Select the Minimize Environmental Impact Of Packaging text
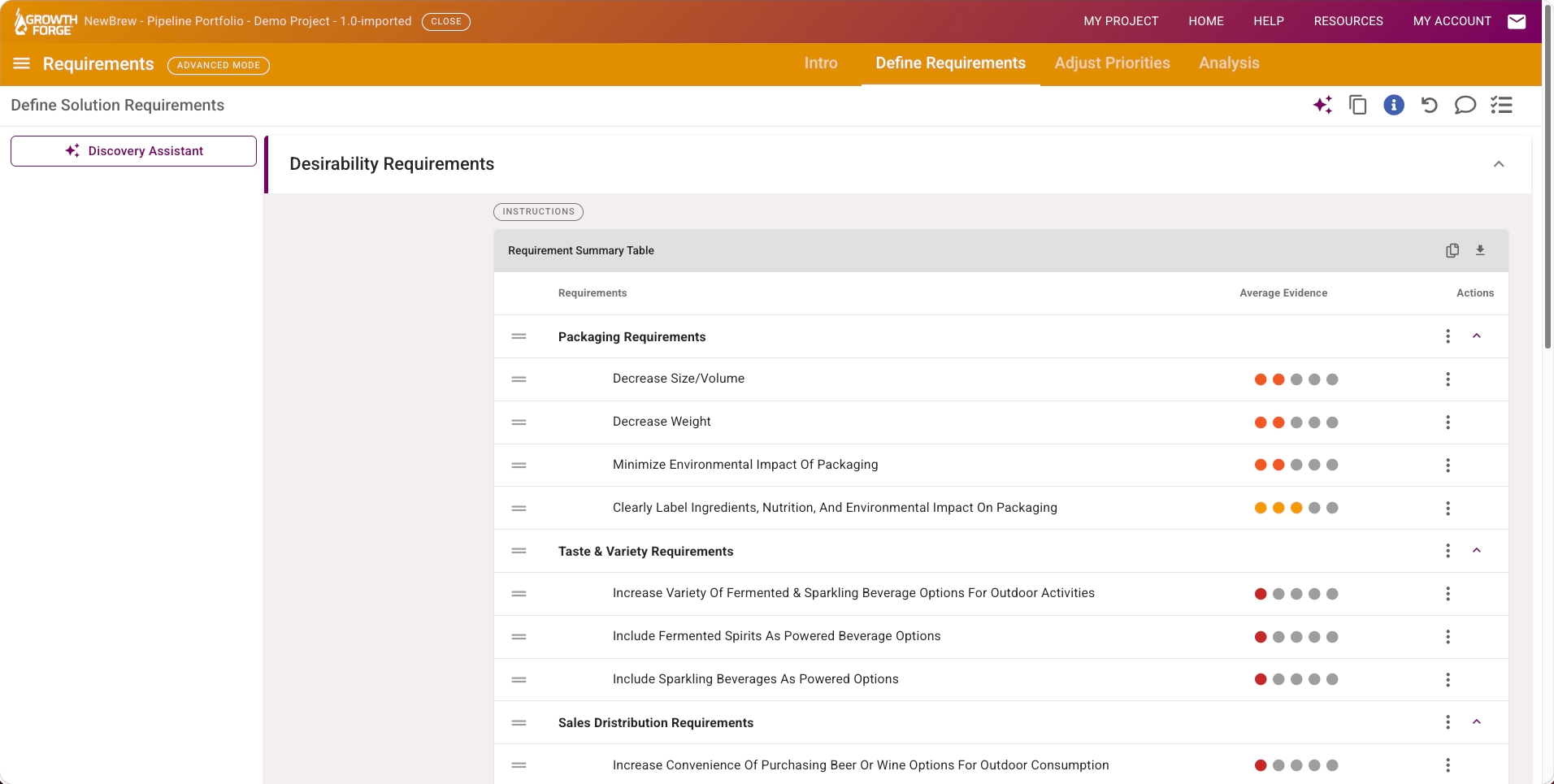Image resolution: width=1554 pixels, height=784 pixels. tap(745, 465)
